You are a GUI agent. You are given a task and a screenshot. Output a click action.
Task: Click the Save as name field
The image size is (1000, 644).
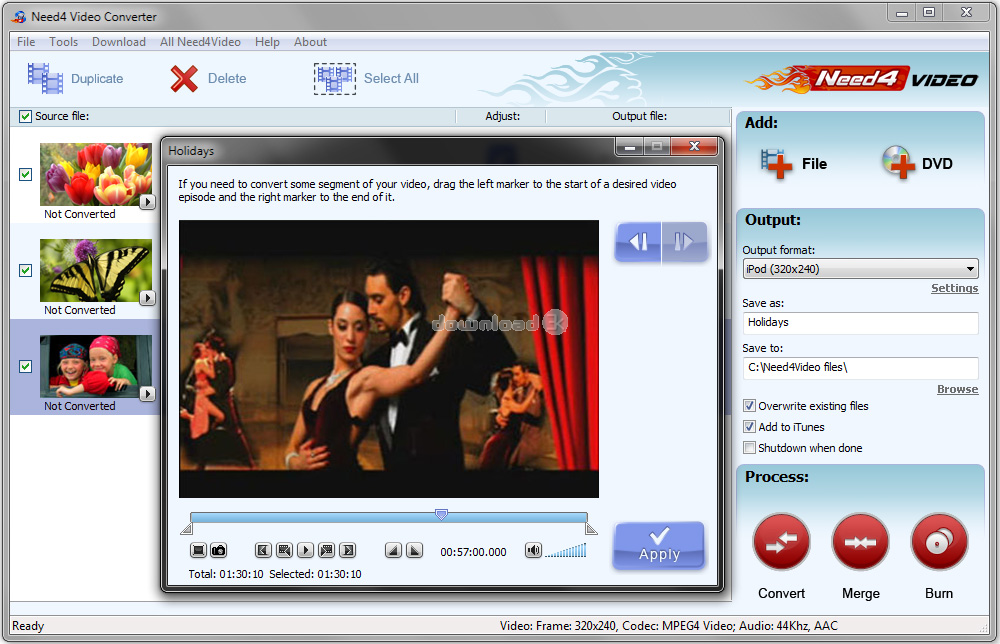[x=860, y=323]
